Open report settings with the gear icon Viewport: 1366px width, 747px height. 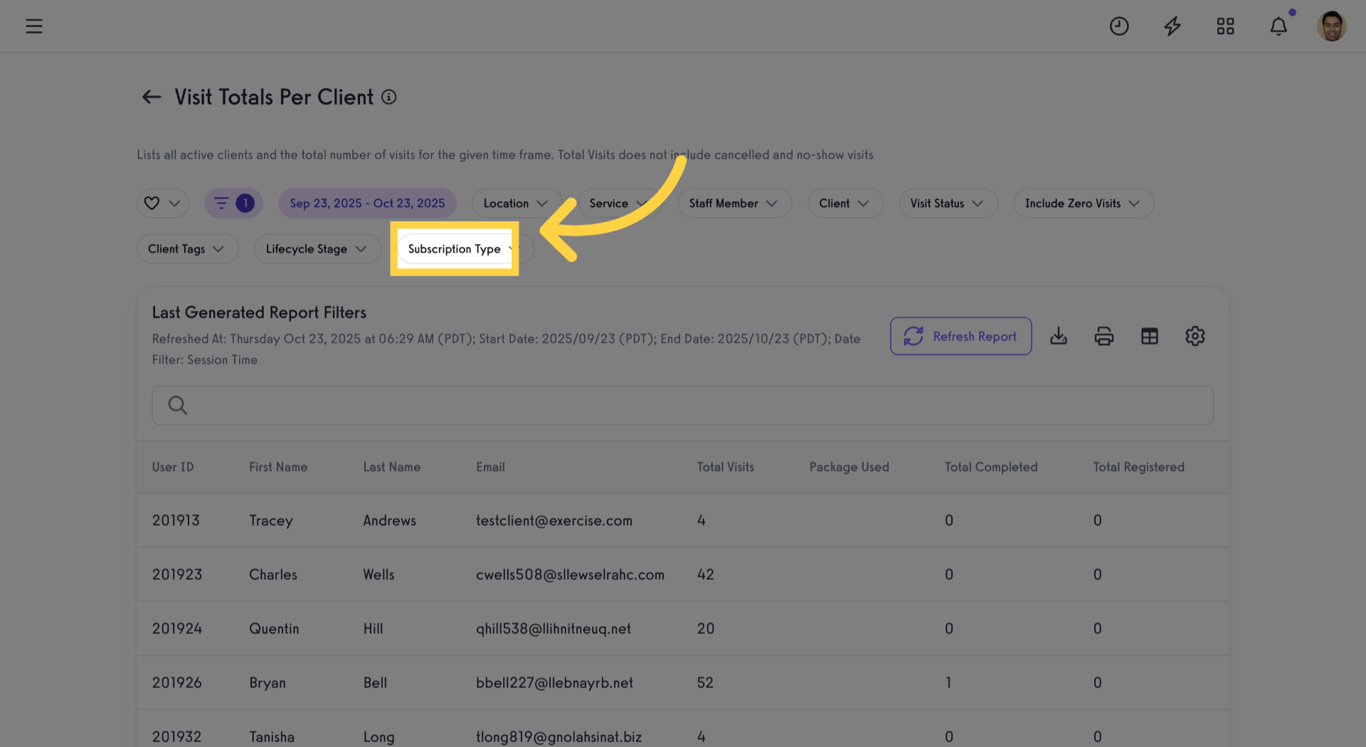point(1195,336)
